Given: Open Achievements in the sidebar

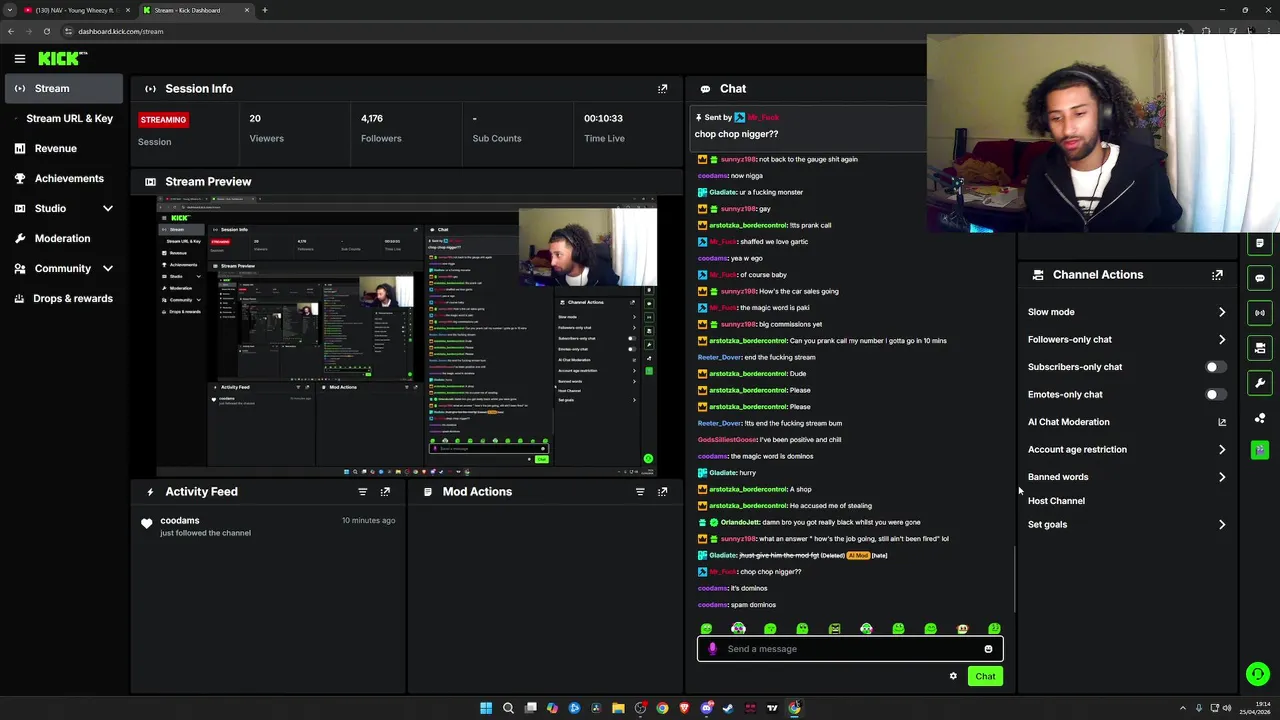Looking at the screenshot, I should 64,179.
